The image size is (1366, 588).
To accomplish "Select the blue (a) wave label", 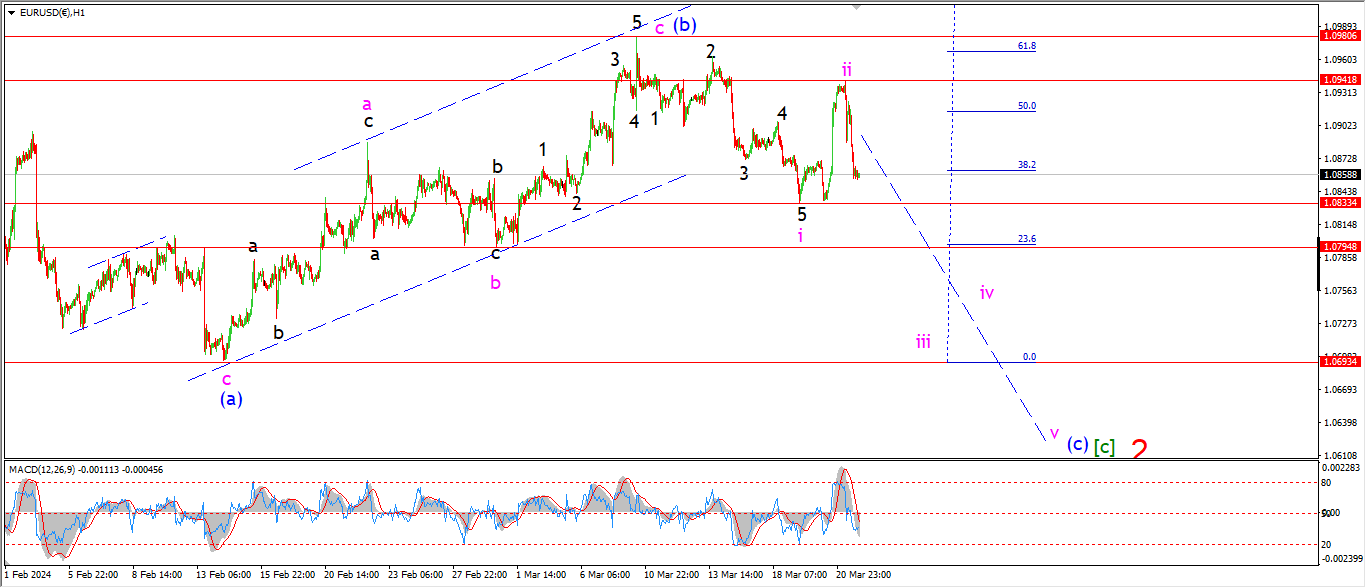I will point(230,398).
